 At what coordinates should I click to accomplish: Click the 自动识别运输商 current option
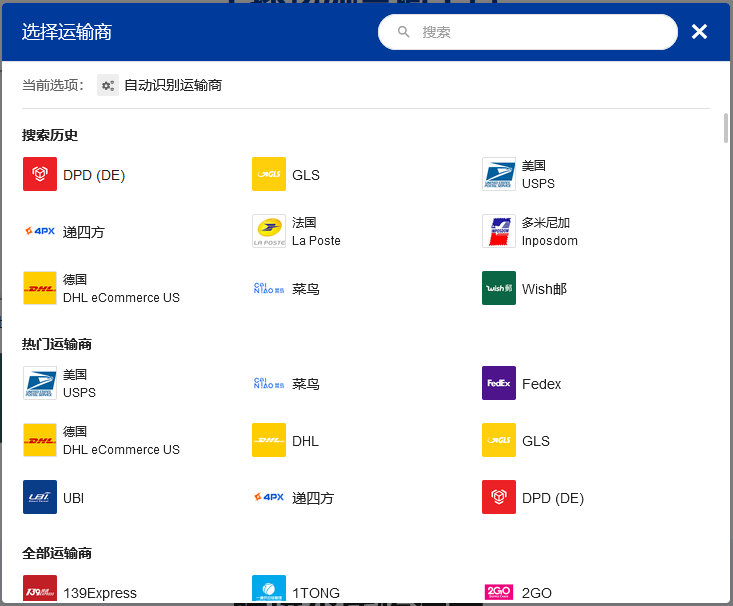[x=172, y=86]
